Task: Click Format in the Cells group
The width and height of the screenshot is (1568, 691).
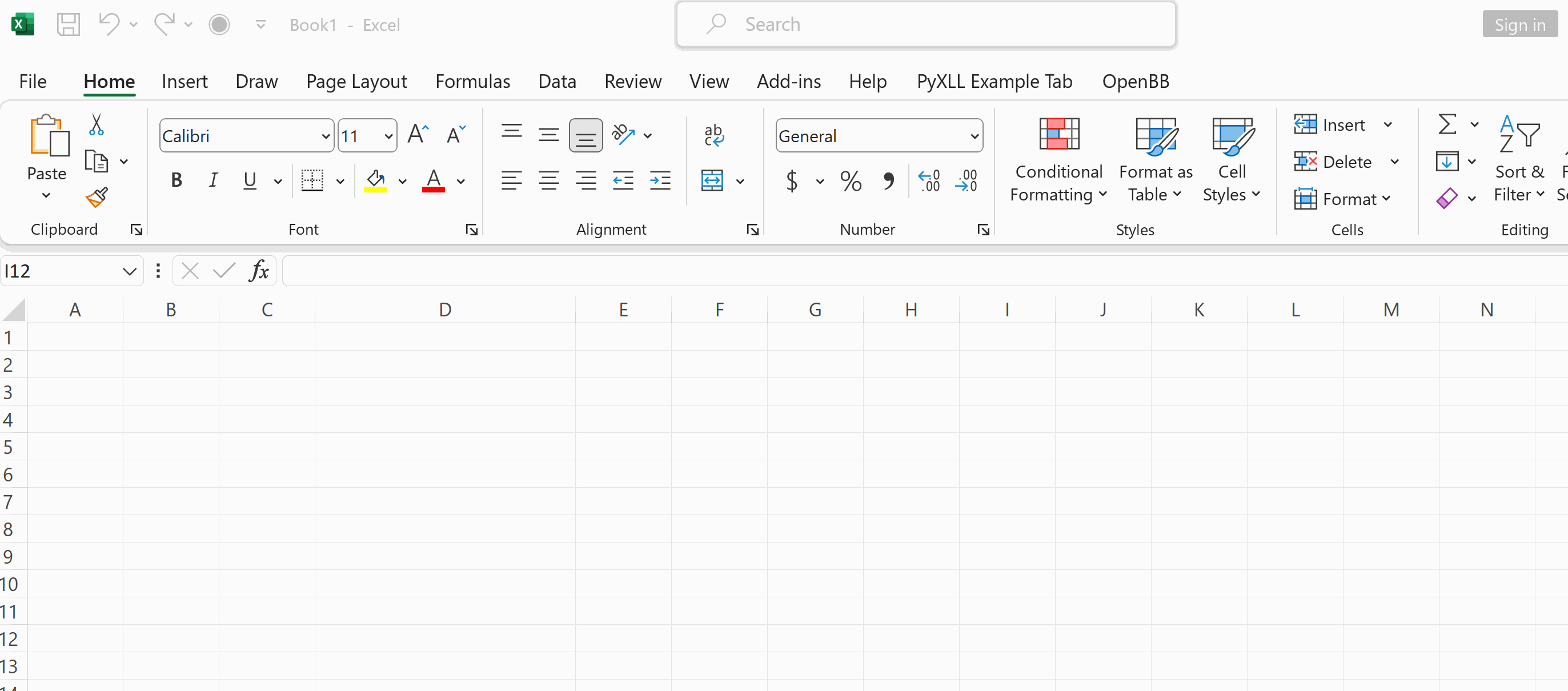Action: pos(1342,199)
